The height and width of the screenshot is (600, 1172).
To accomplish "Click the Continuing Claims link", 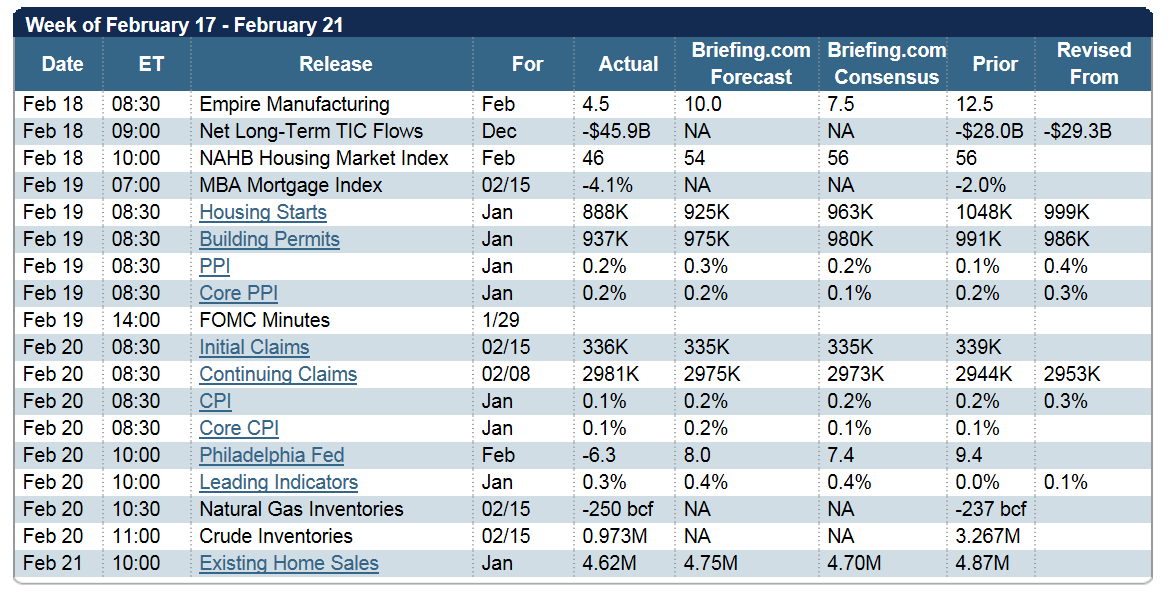I will click(278, 374).
